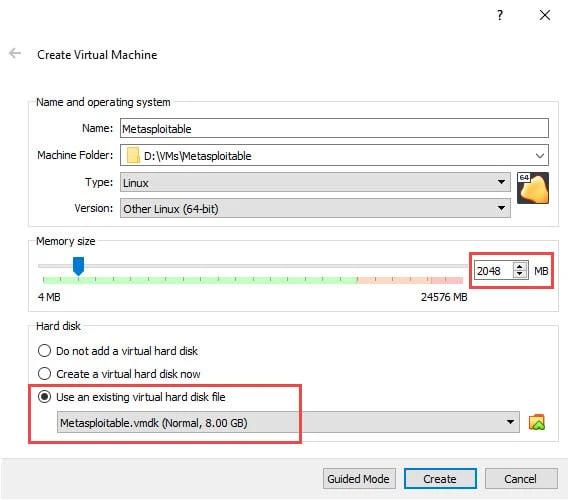Choose a virtual hard disk file icon
569x500 pixels.
[537, 422]
